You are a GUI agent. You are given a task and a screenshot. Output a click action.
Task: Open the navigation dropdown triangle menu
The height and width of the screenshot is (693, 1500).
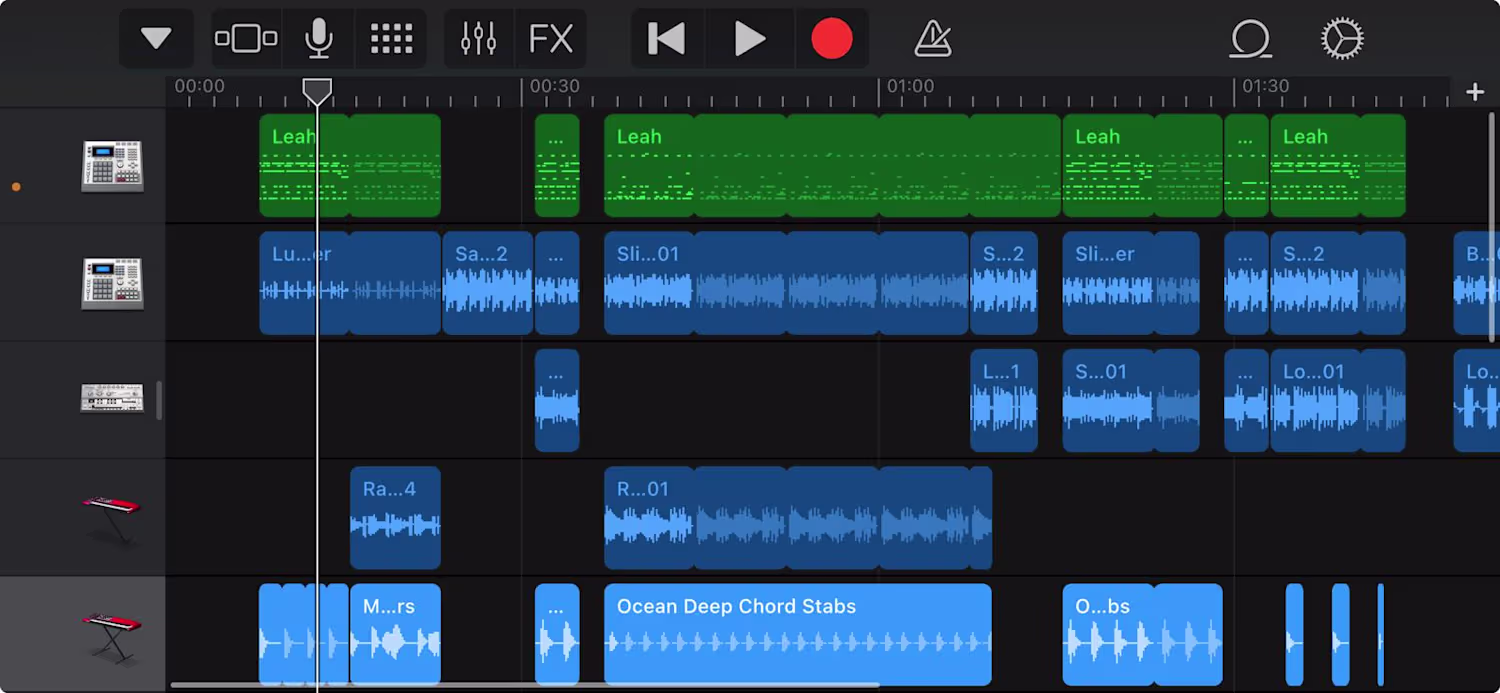click(156, 39)
